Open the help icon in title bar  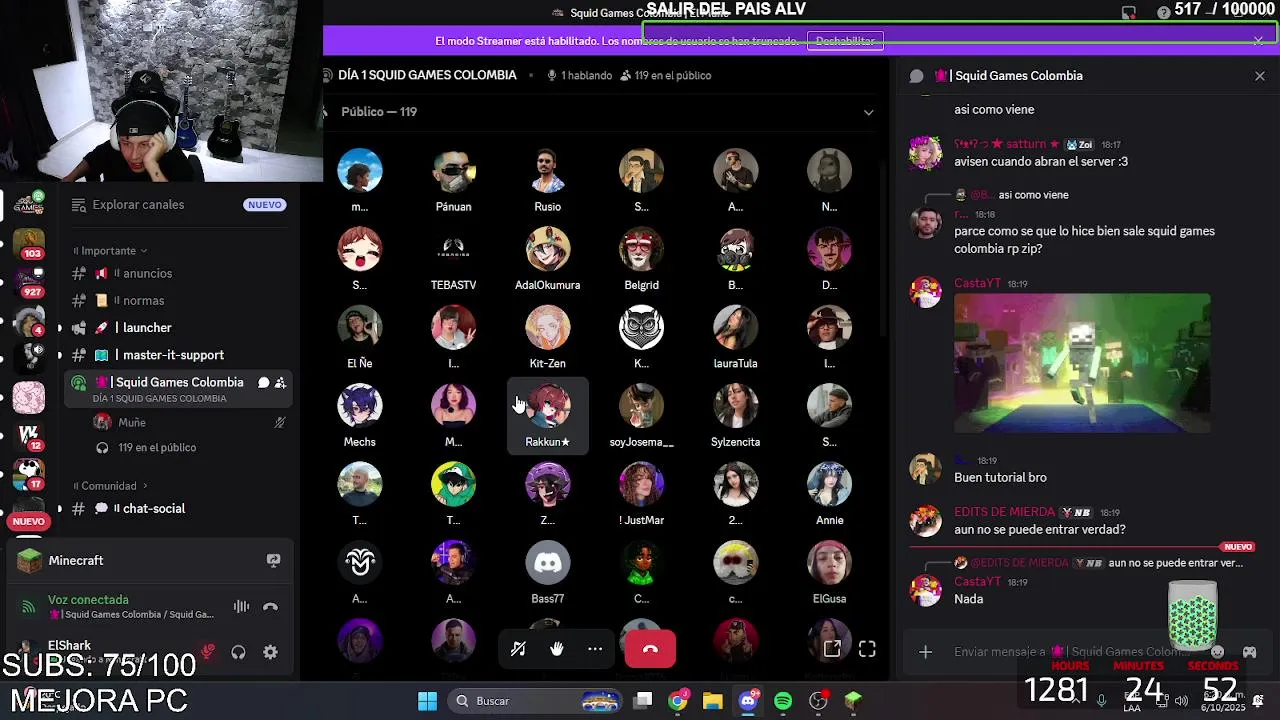click(x=1163, y=13)
